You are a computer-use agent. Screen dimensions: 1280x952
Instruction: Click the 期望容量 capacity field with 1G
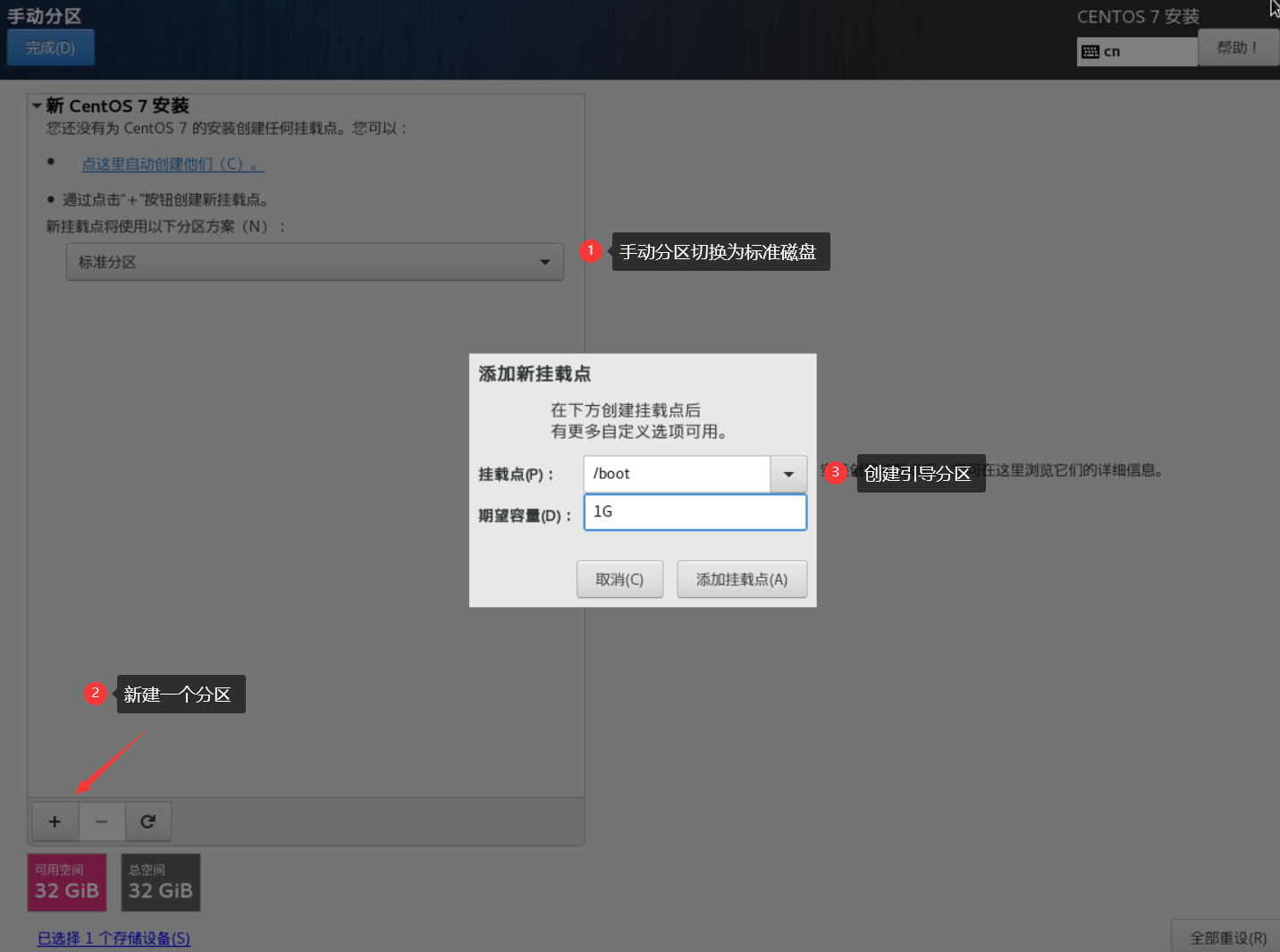click(695, 512)
